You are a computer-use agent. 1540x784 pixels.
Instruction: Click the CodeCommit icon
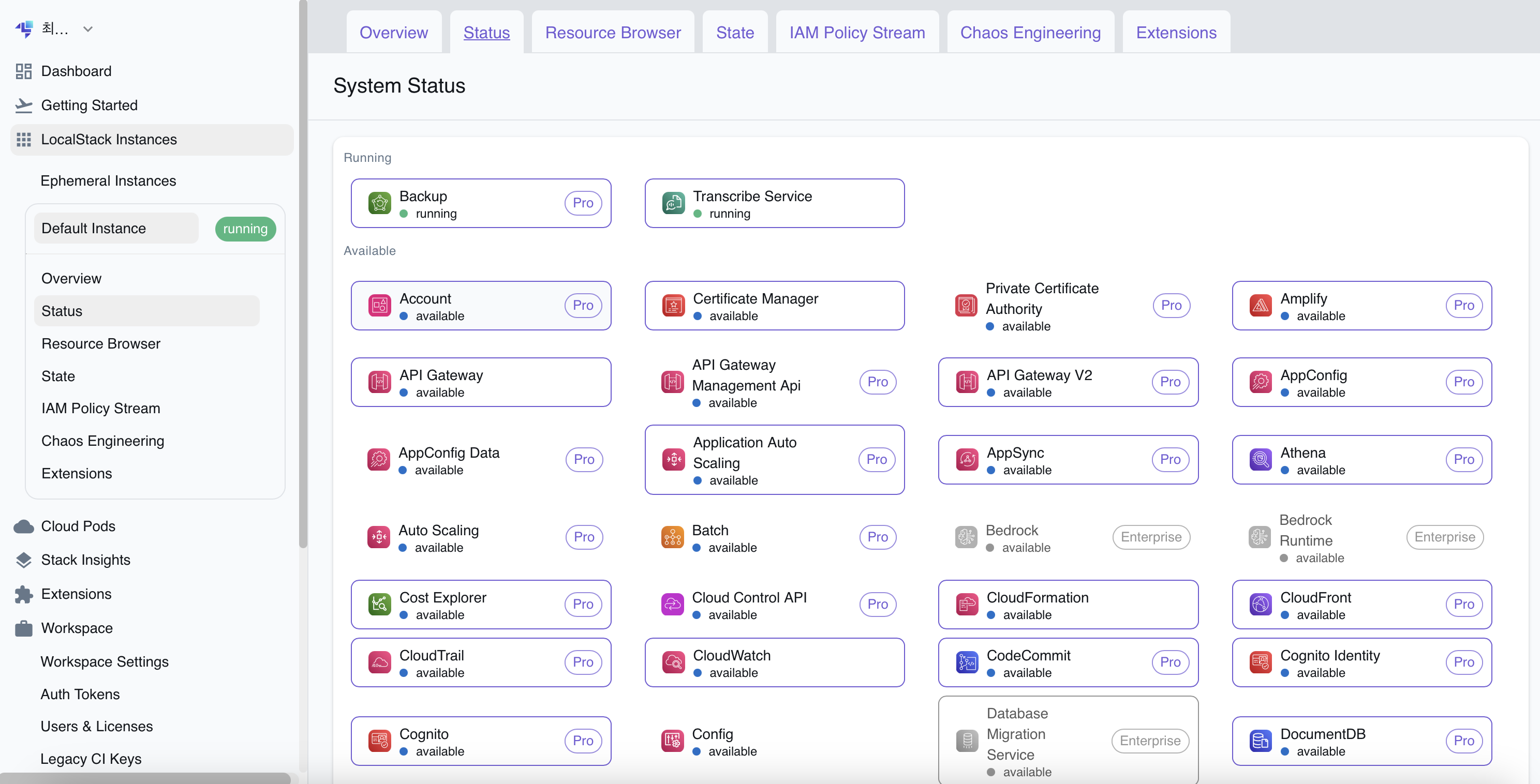967,662
